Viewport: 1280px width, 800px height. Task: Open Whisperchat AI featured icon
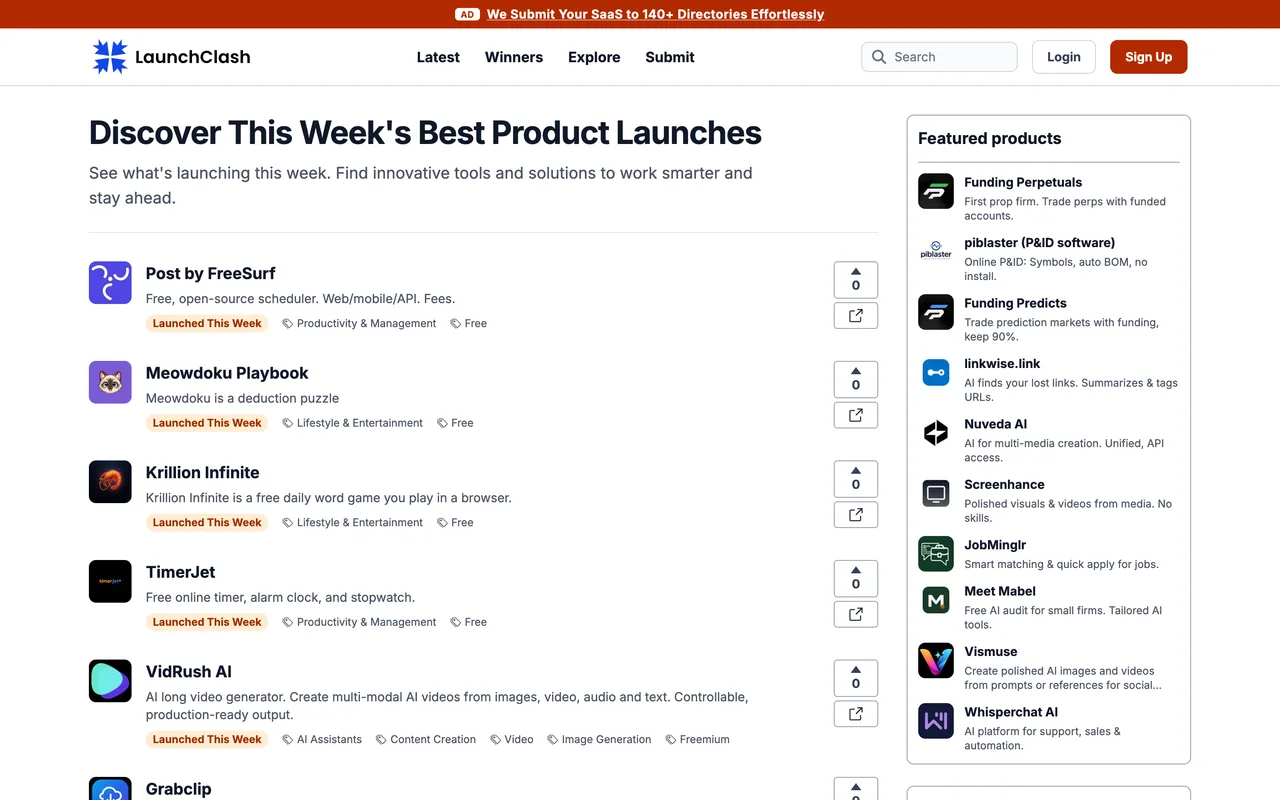[936, 721]
